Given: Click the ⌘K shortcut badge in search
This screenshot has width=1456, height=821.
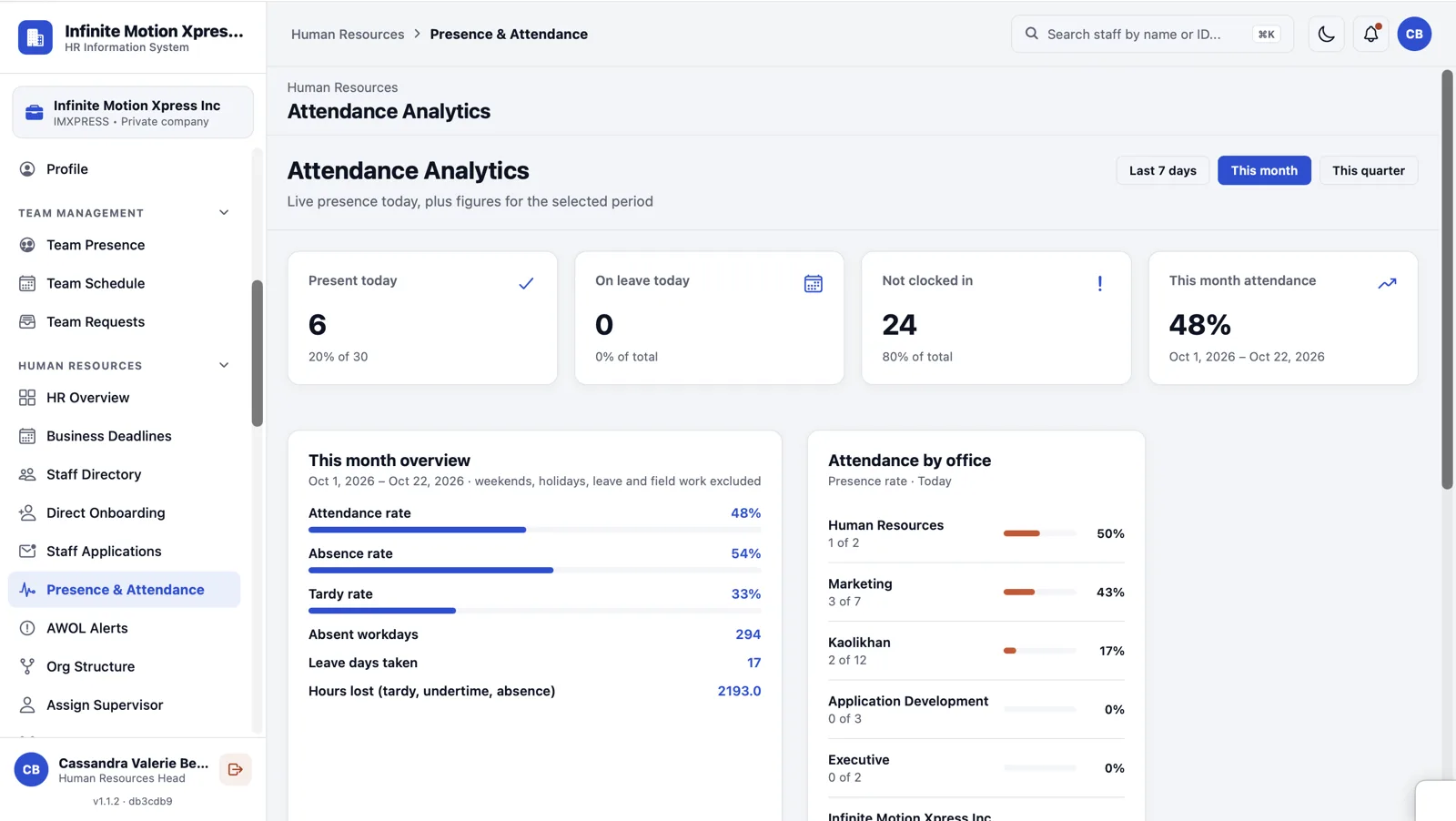Looking at the screenshot, I should click(x=1266, y=35).
